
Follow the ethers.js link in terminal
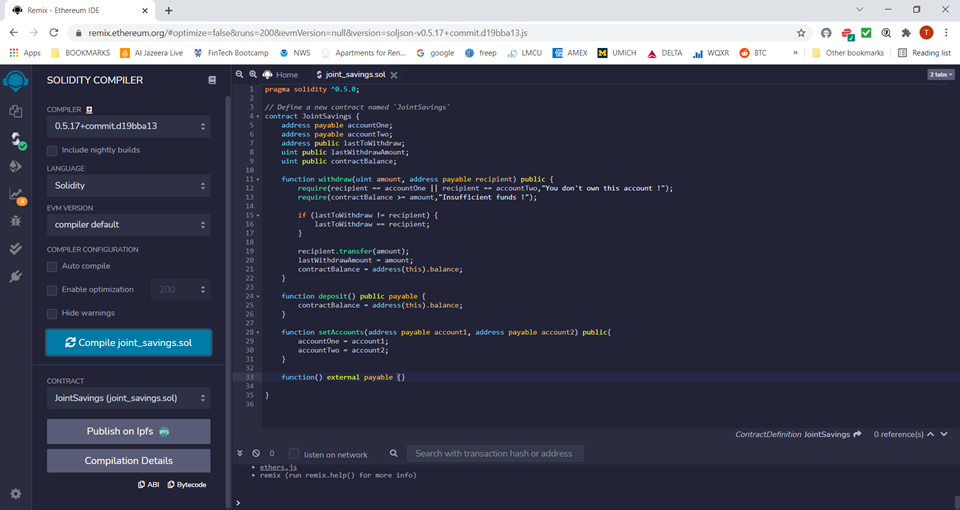(278, 467)
